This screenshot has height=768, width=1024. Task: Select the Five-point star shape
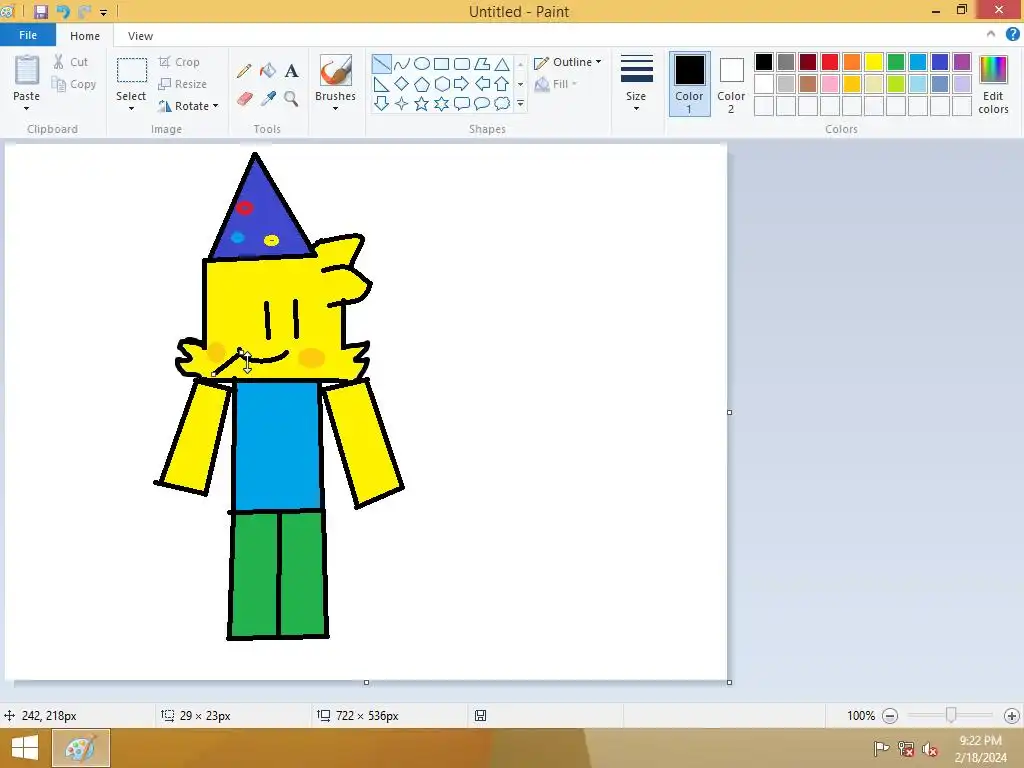click(422, 103)
